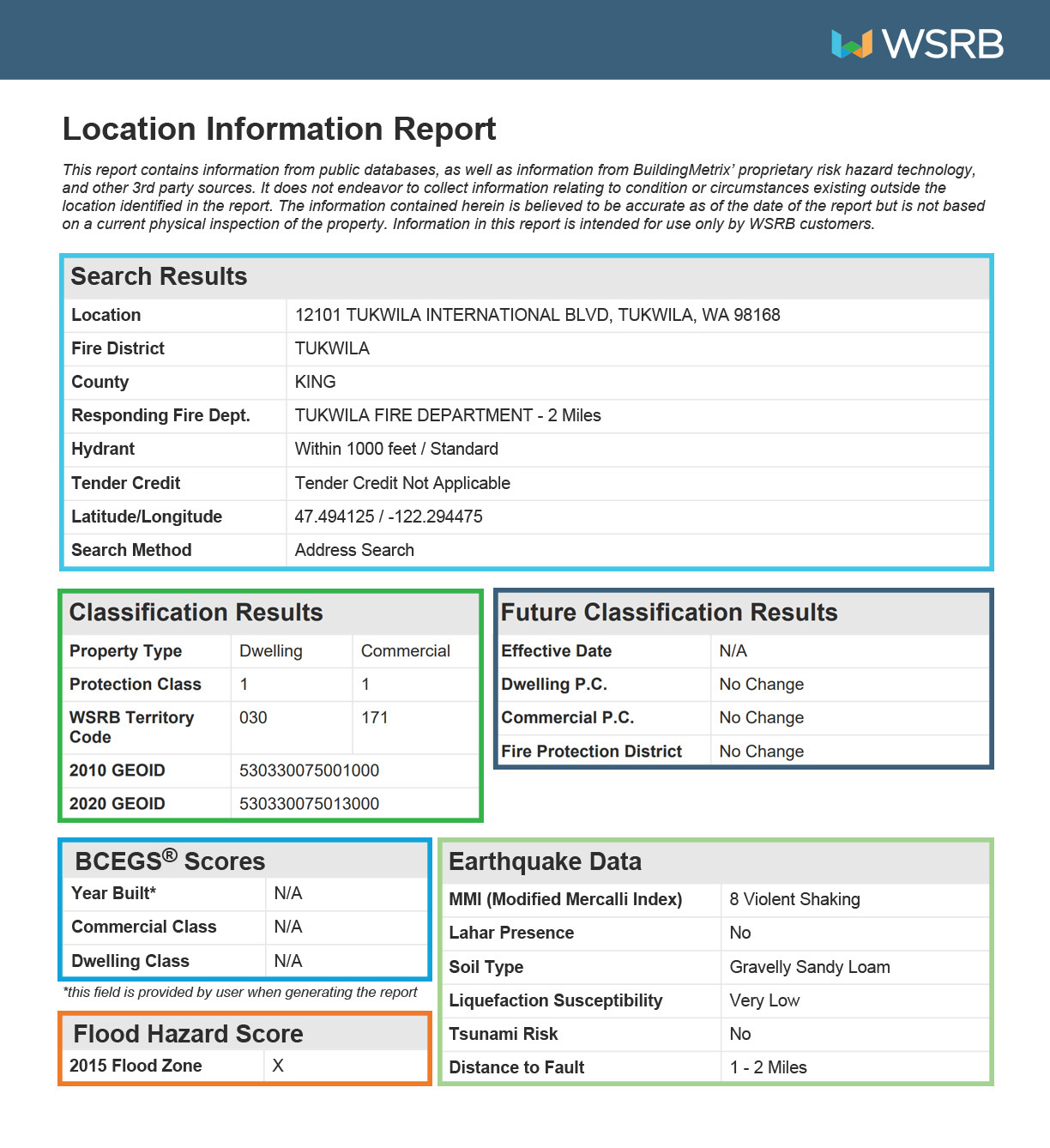The image size is (1050, 1148).
Task: Click the Search Results section heading
Action: 159,276
